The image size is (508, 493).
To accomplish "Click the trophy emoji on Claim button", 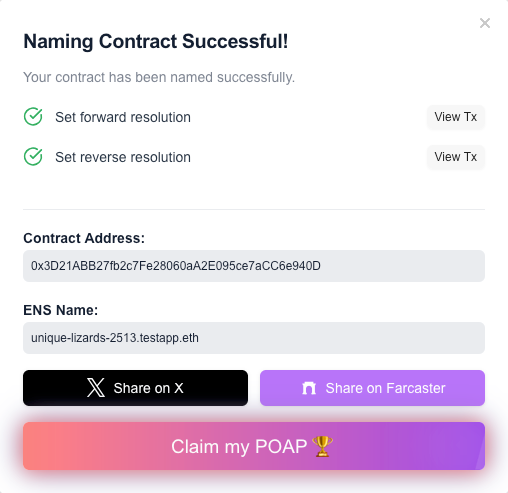I will tap(322, 446).
